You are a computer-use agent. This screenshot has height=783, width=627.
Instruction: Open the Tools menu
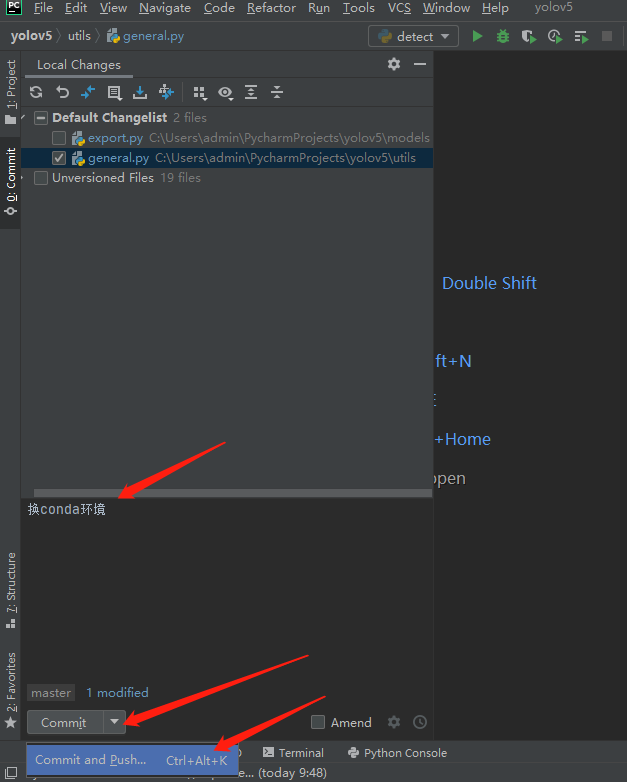click(x=358, y=8)
